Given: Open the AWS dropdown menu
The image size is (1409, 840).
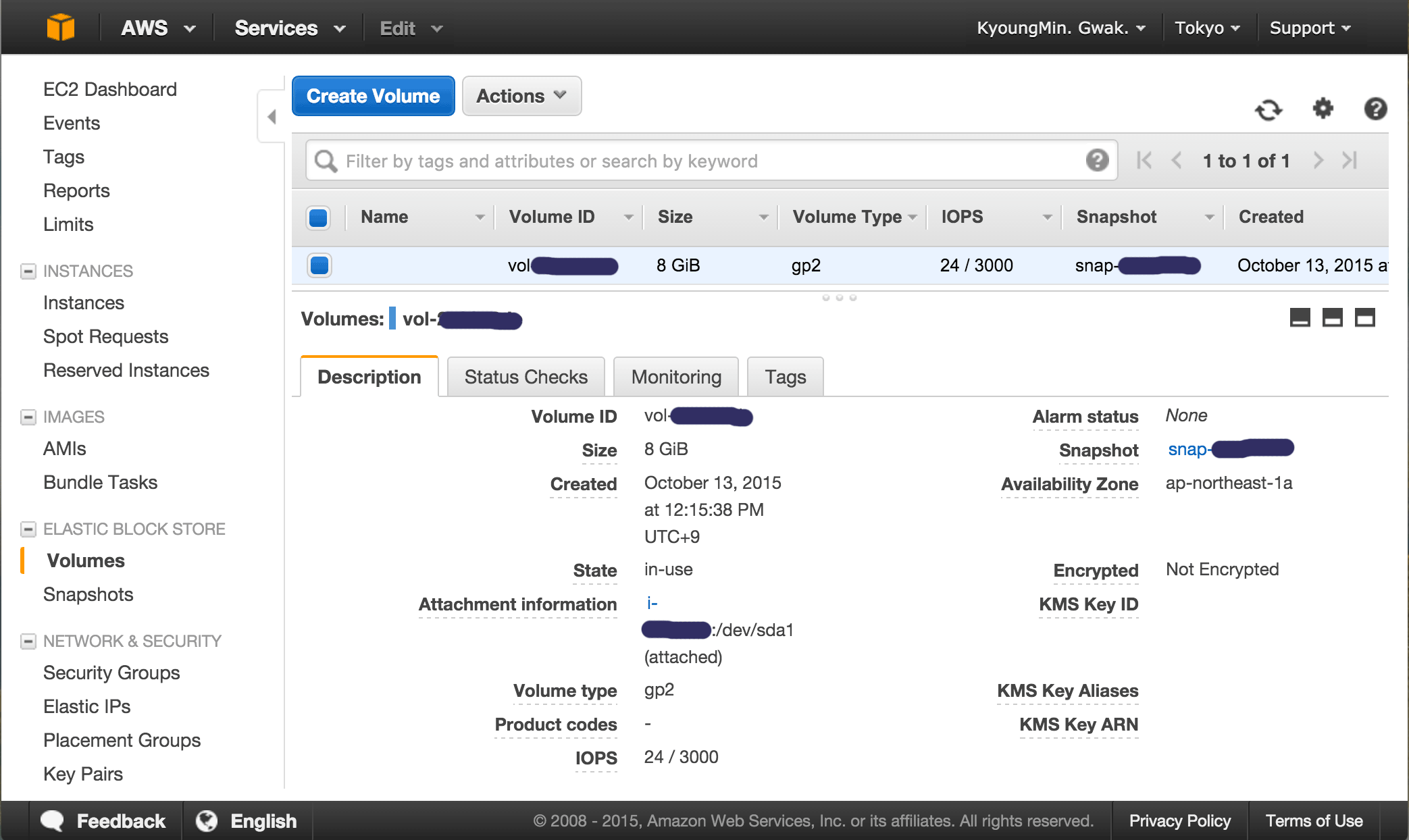Looking at the screenshot, I should point(158,28).
